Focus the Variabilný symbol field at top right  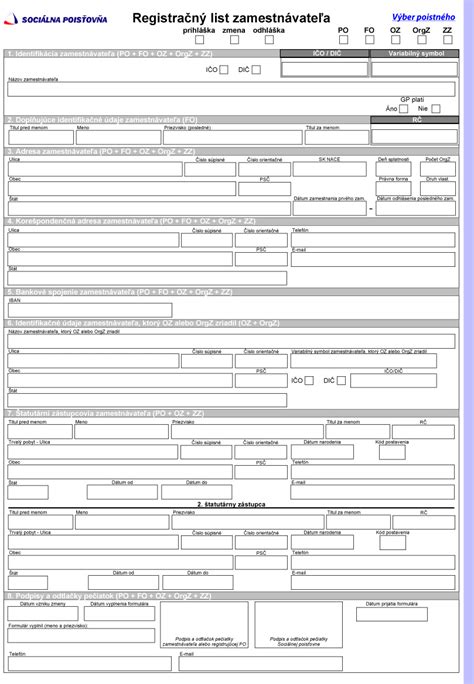click(414, 69)
